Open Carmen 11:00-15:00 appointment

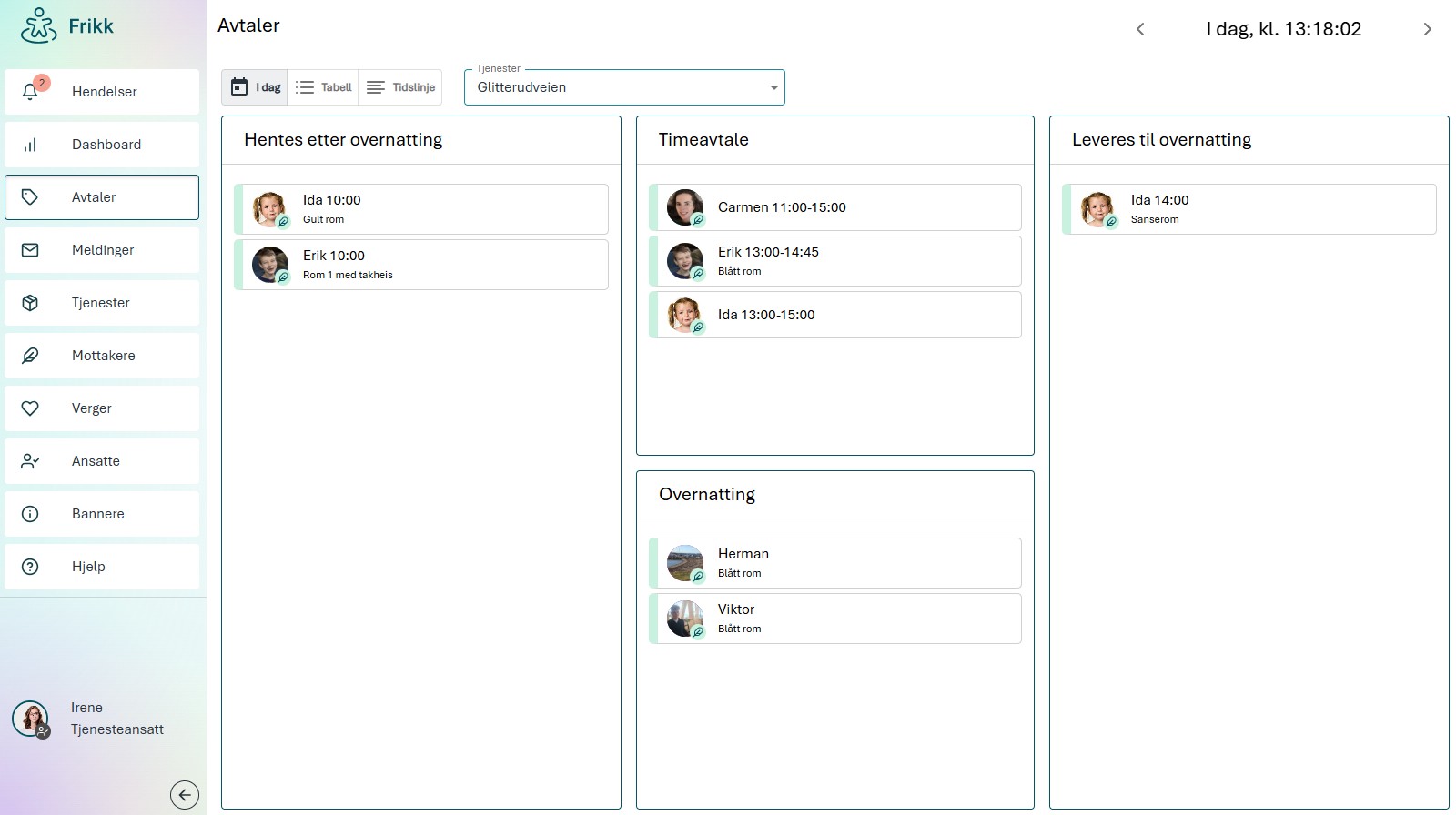pos(835,207)
